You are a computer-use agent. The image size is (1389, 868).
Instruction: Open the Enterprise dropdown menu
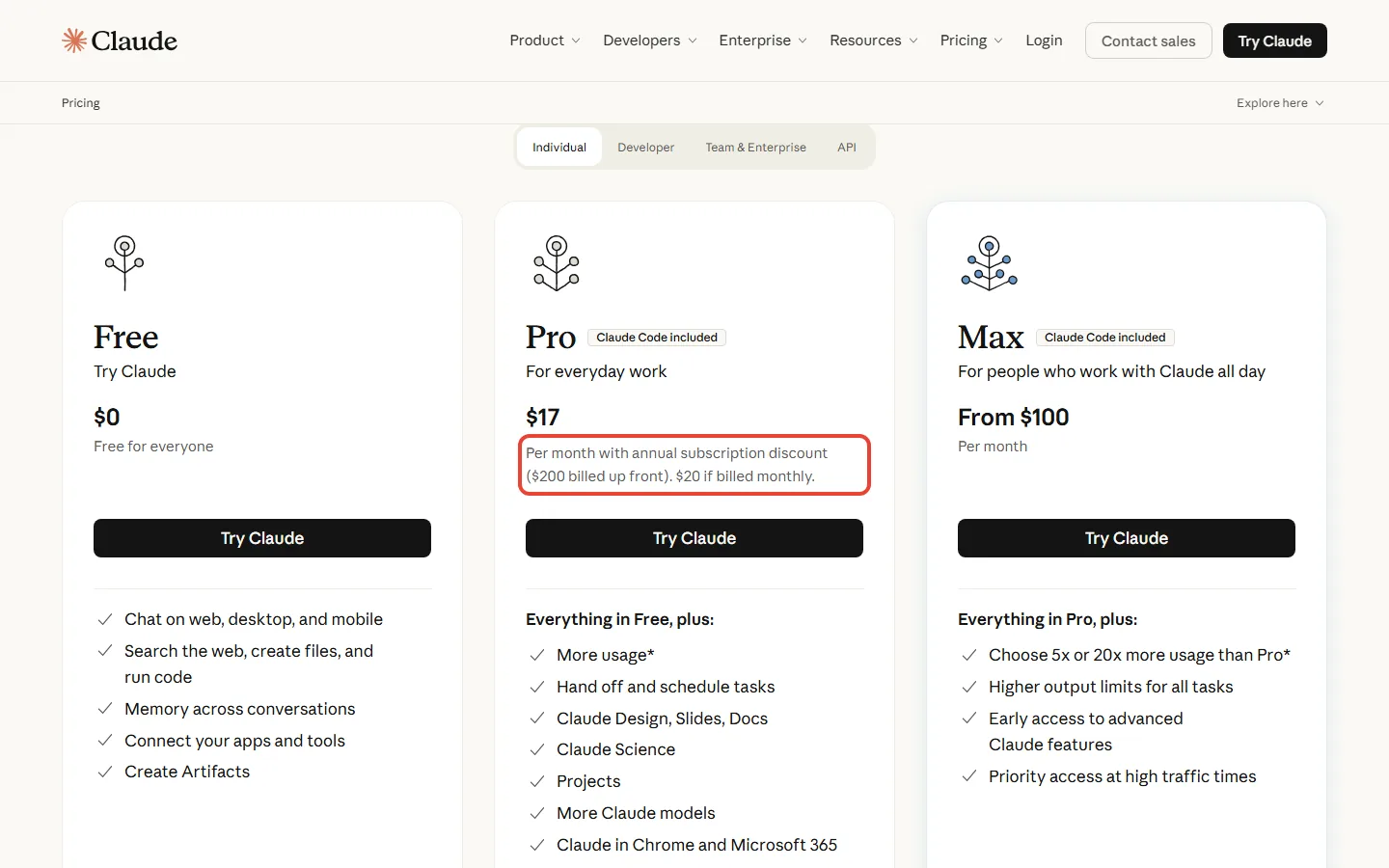pos(763,41)
